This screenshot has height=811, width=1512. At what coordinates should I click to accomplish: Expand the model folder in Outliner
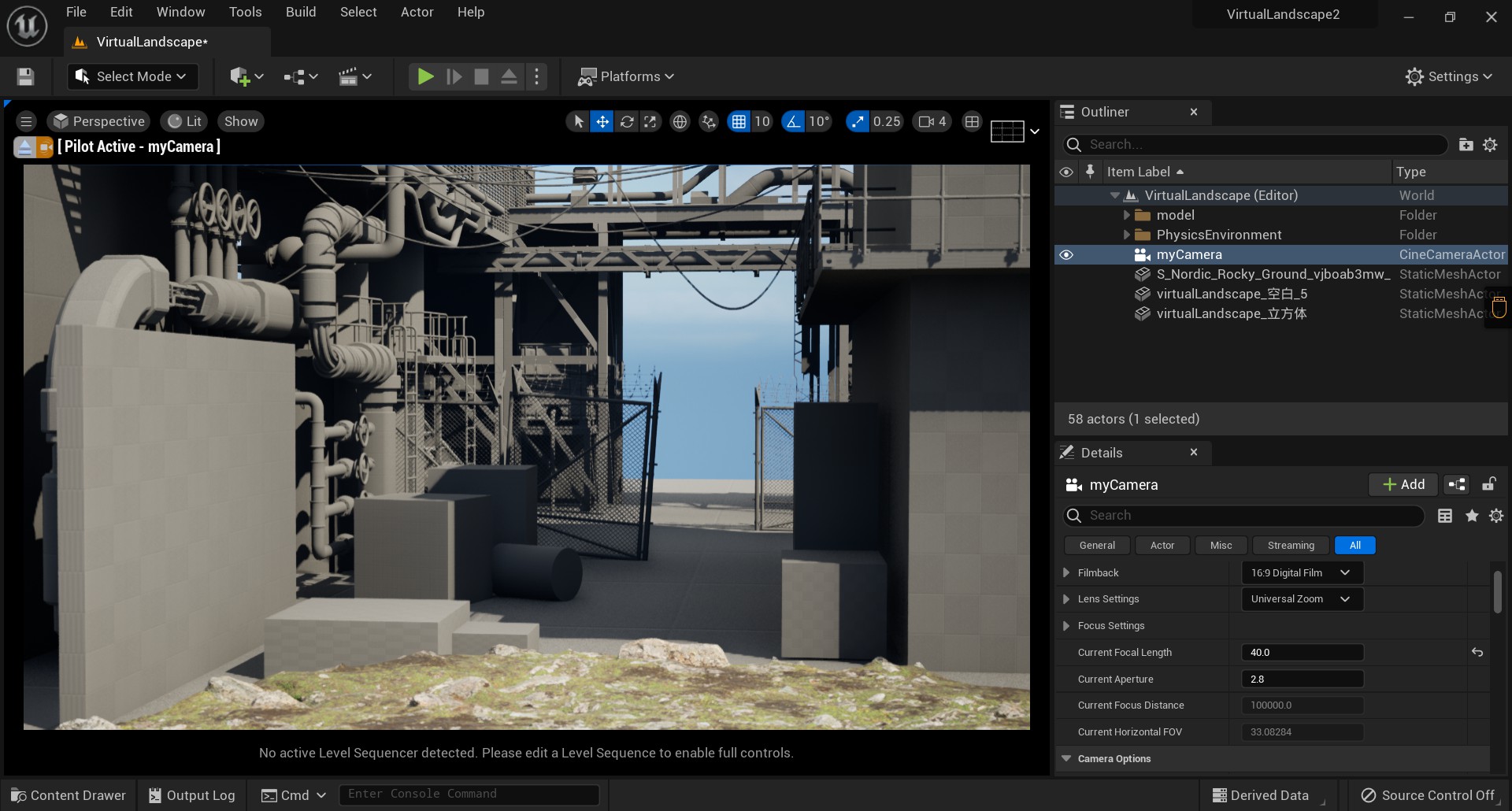pyautogui.click(x=1126, y=215)
